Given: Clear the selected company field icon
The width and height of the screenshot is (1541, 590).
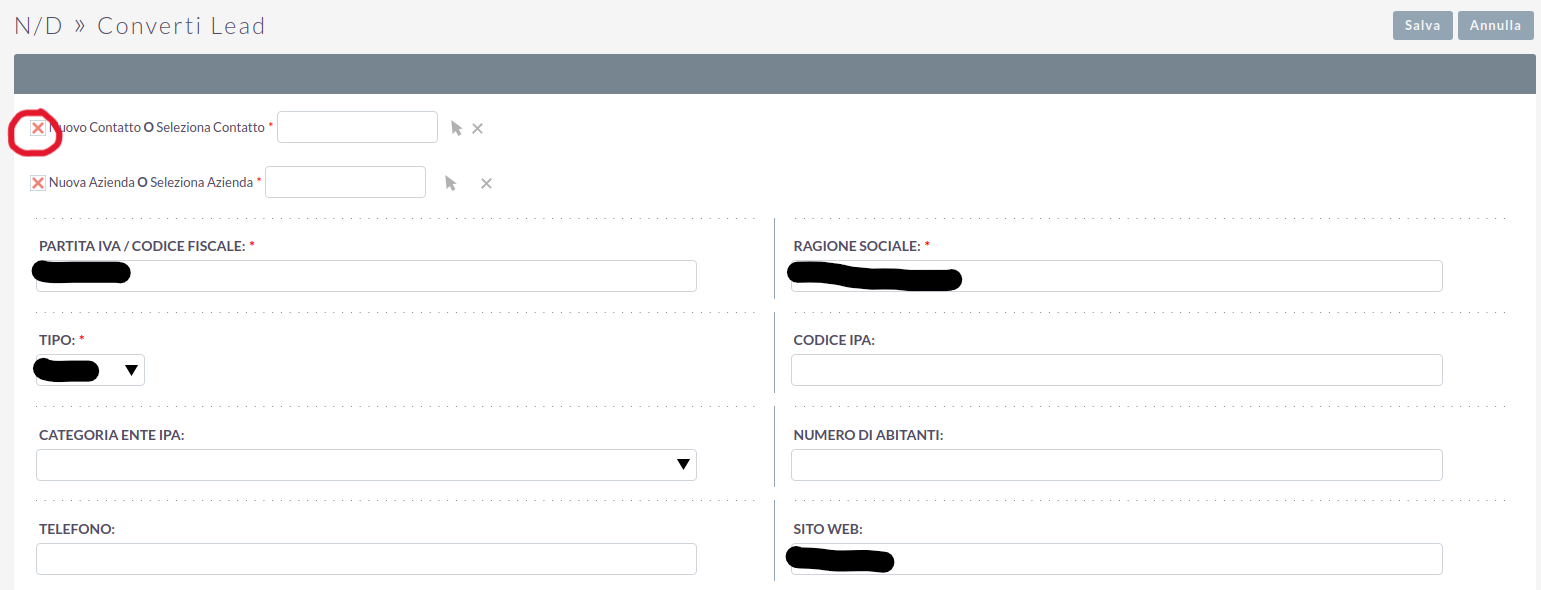Looking at the screenshot, I should pos(486,183).
